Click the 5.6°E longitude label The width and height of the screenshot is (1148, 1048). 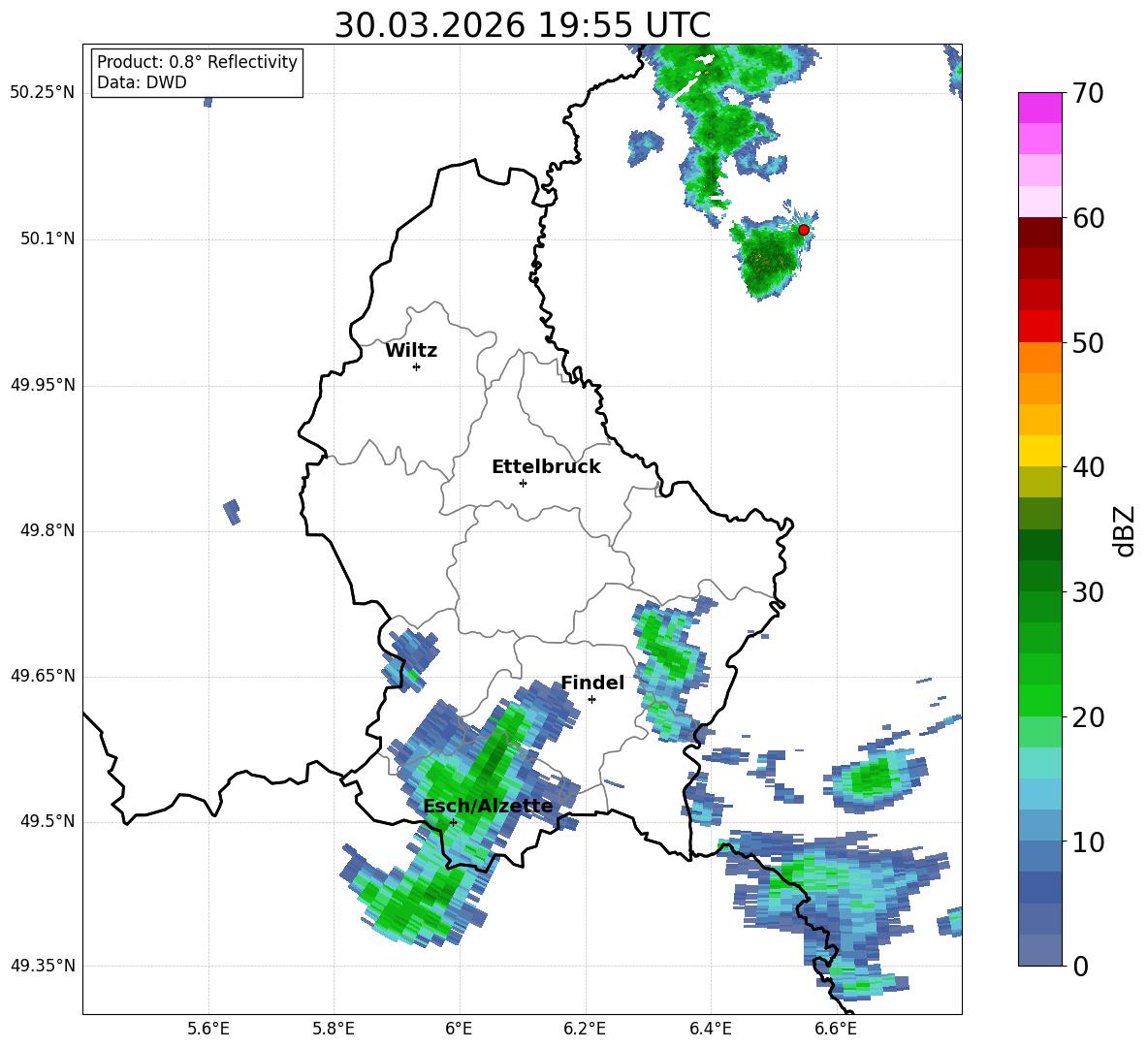[208, 1030]
